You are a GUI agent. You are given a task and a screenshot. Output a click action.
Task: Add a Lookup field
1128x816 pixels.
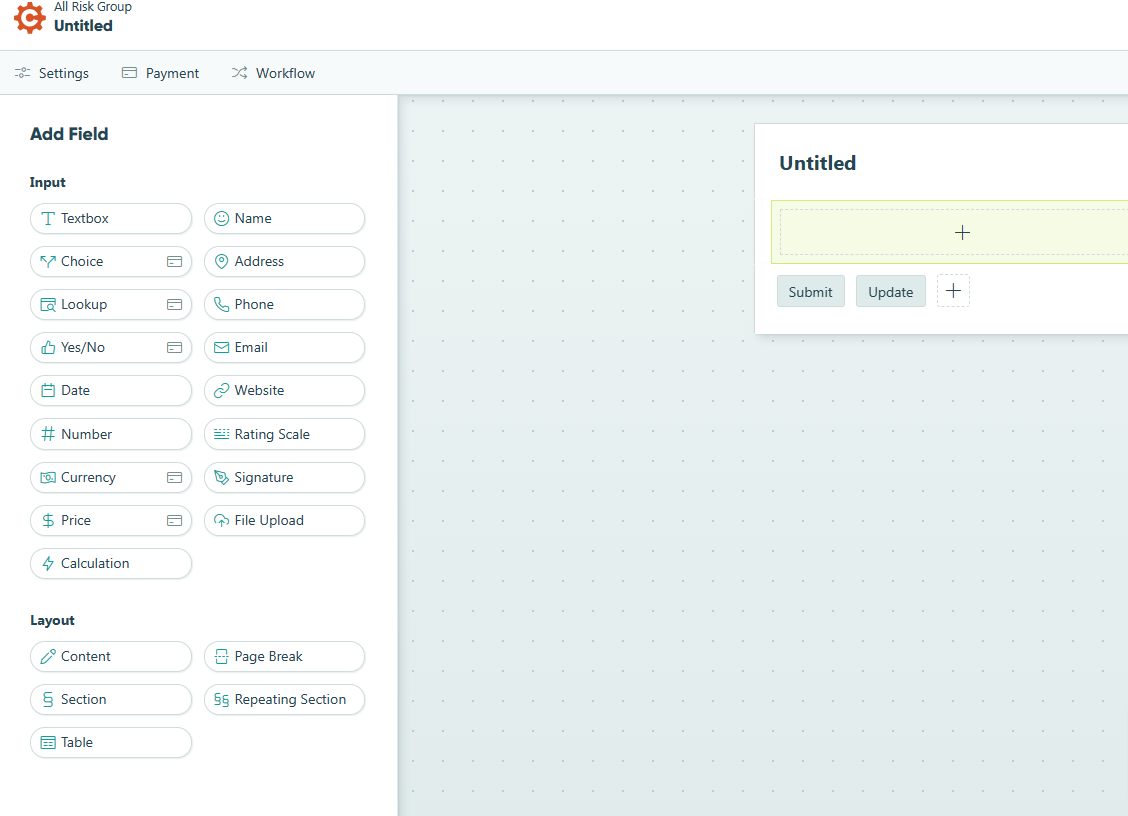(x=111, y=304)
